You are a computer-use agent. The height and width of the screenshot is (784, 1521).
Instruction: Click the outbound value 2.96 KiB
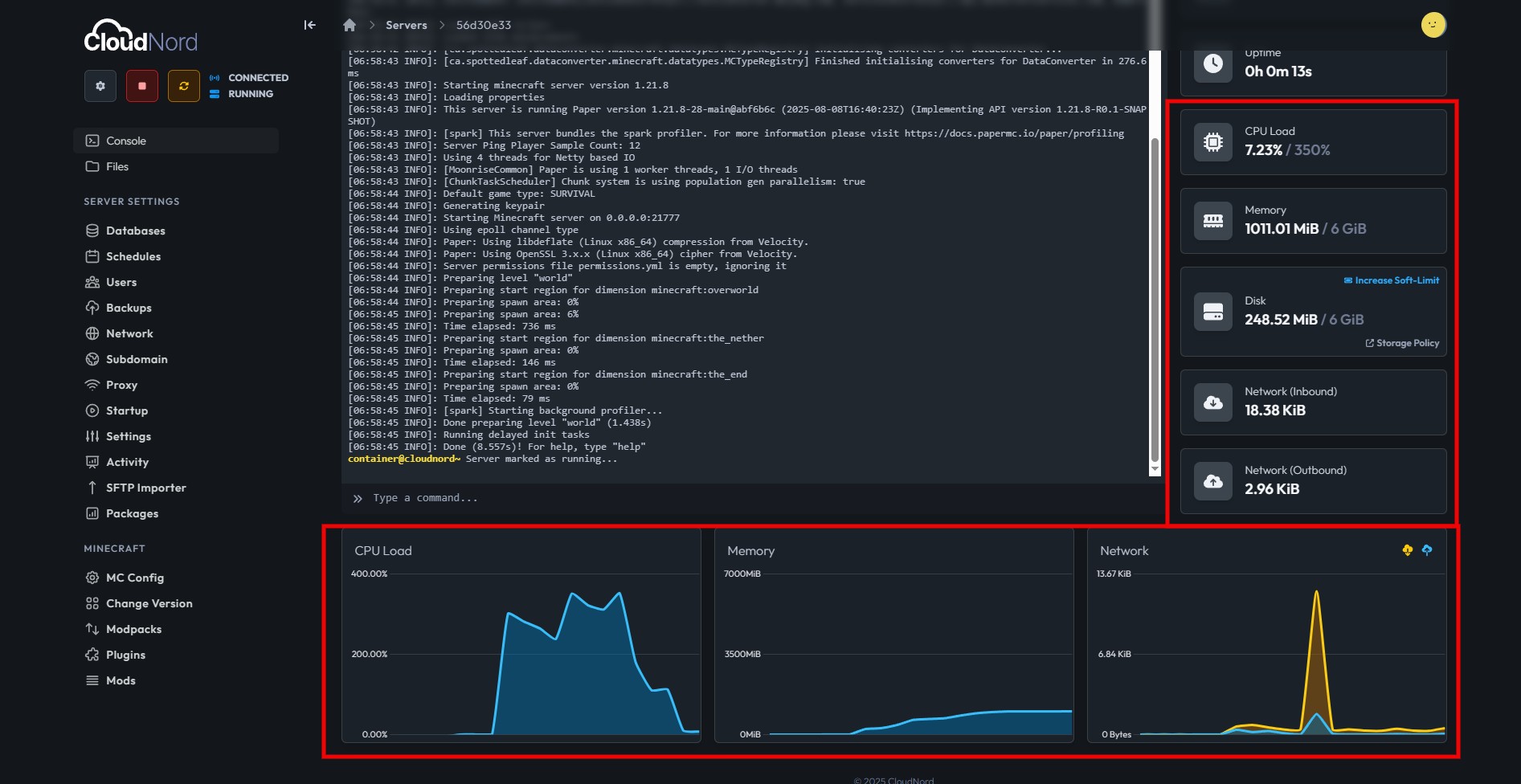pyautogui.click(x=1272, y=489)
